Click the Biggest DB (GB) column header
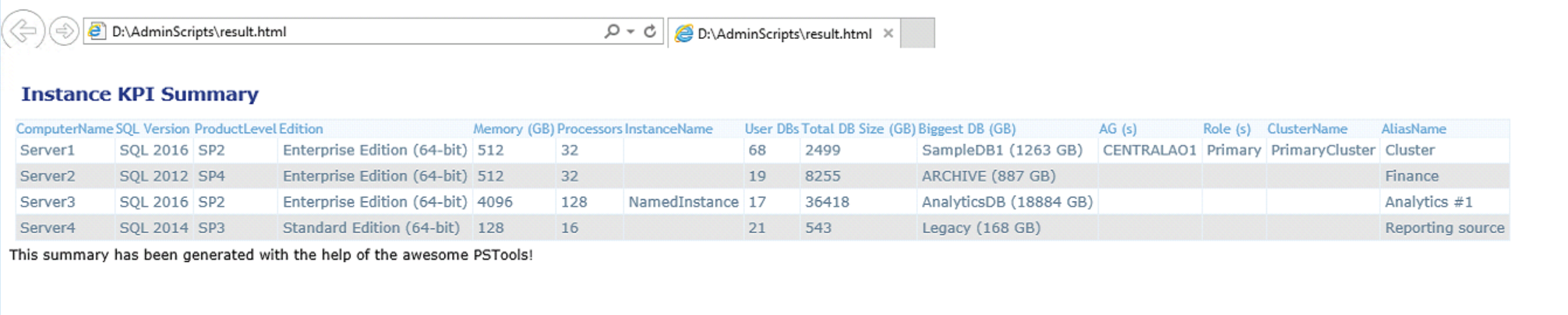This screenshot has width=1568, height=315. [x=966, y=129]
